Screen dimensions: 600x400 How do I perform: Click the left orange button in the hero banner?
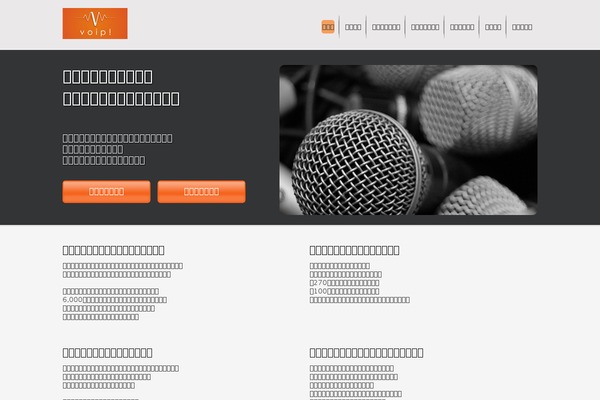[x=106, y=191]
